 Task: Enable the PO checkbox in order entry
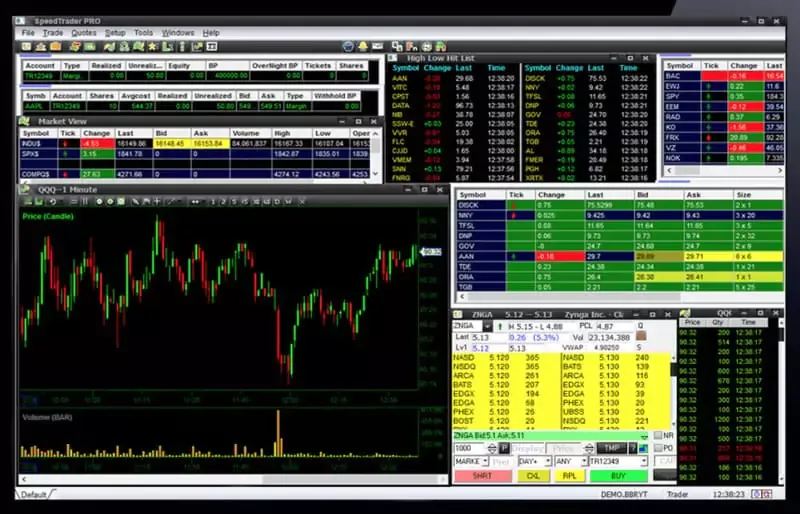(658, 448)
